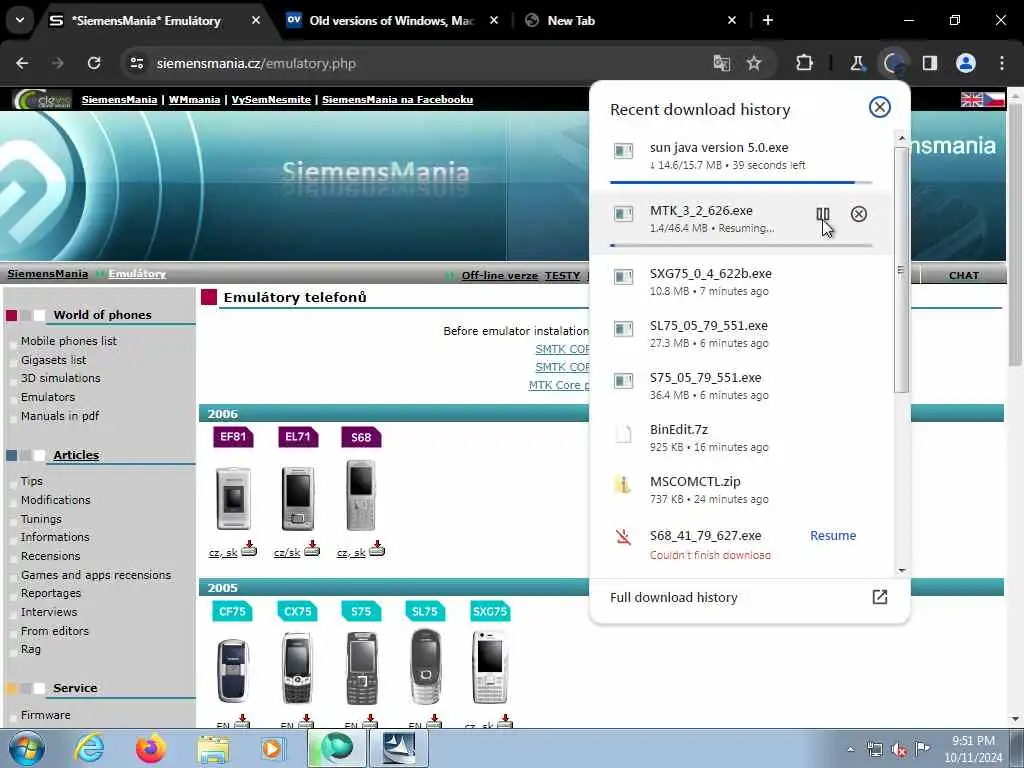Launch Internet Explorer from taskbar
Screen dimensions: 1024x768
click(x=89, y=749)
